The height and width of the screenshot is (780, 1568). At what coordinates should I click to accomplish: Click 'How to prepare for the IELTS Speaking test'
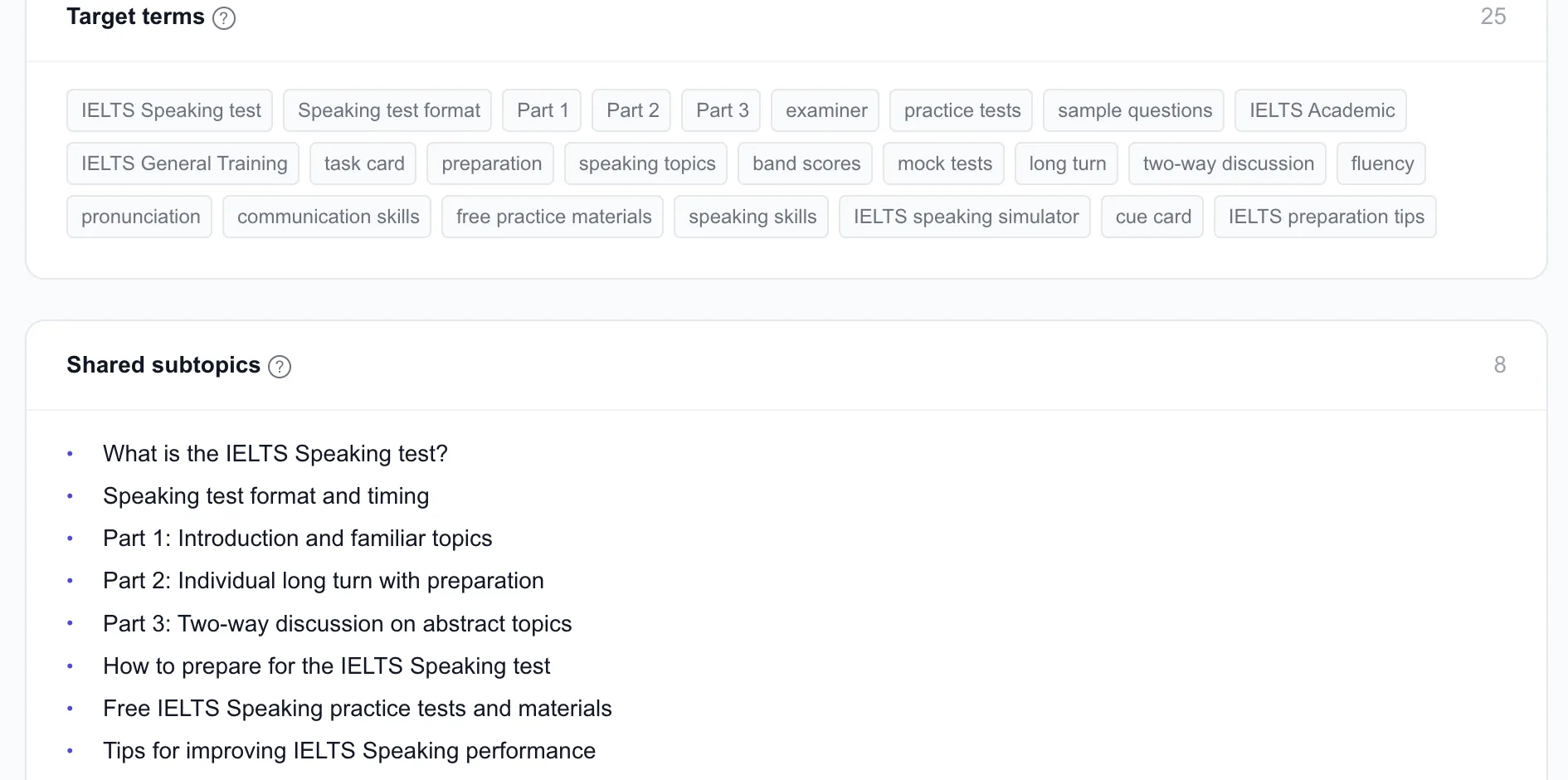coord(326,666)
